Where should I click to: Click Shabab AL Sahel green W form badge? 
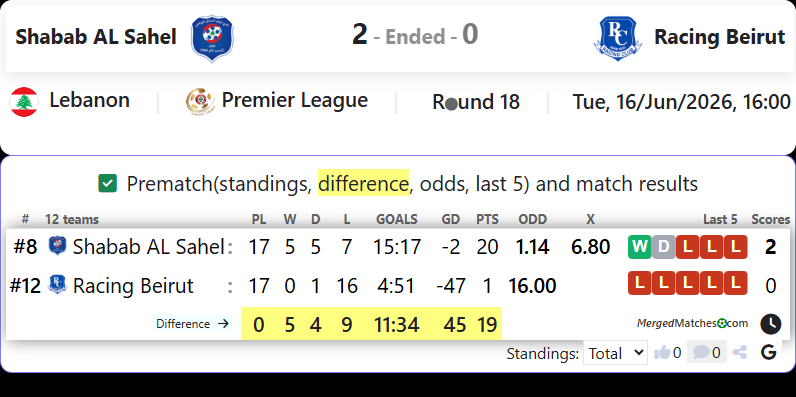pos(639,247)
